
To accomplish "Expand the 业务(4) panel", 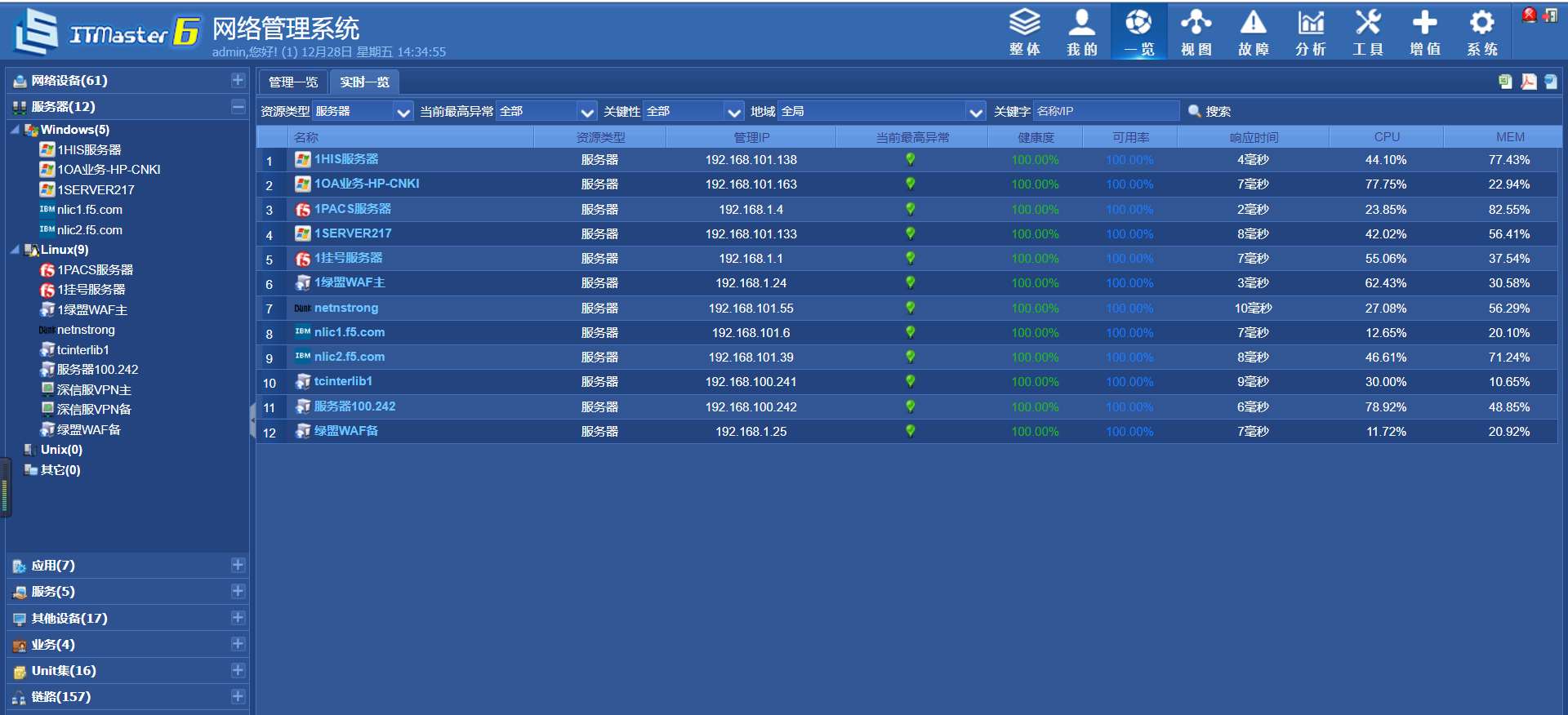I will point(238,644).
